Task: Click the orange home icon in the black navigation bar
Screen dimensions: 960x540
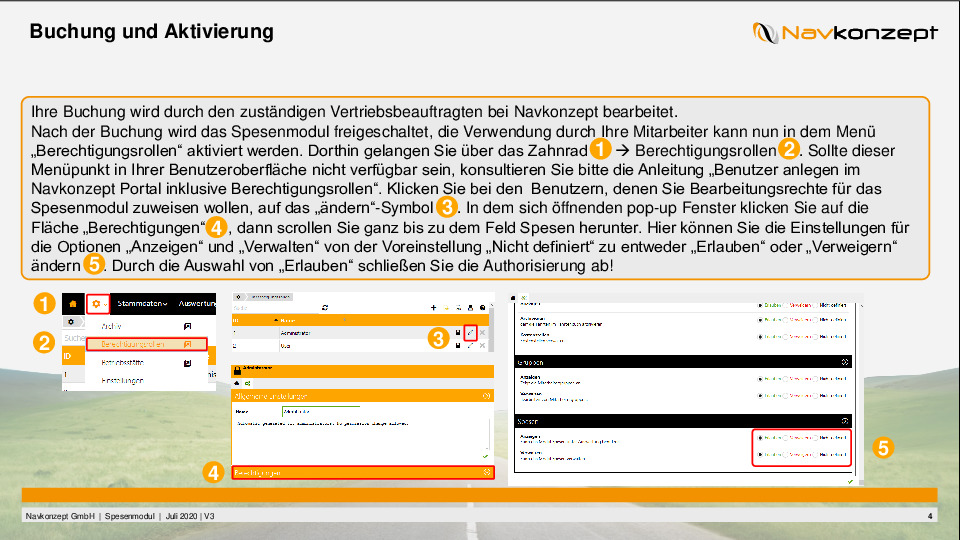Action: point(73,304)
